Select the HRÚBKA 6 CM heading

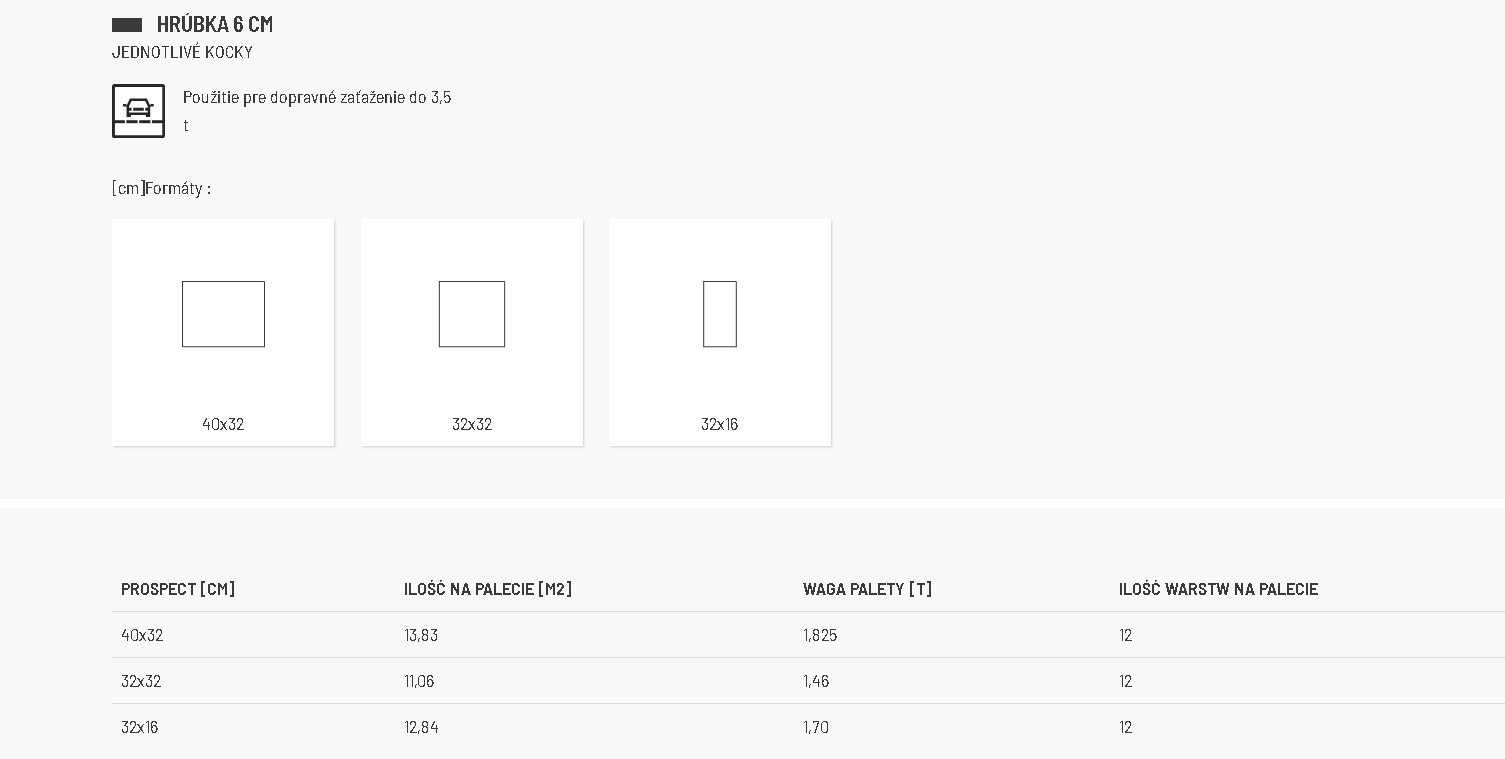215,24
